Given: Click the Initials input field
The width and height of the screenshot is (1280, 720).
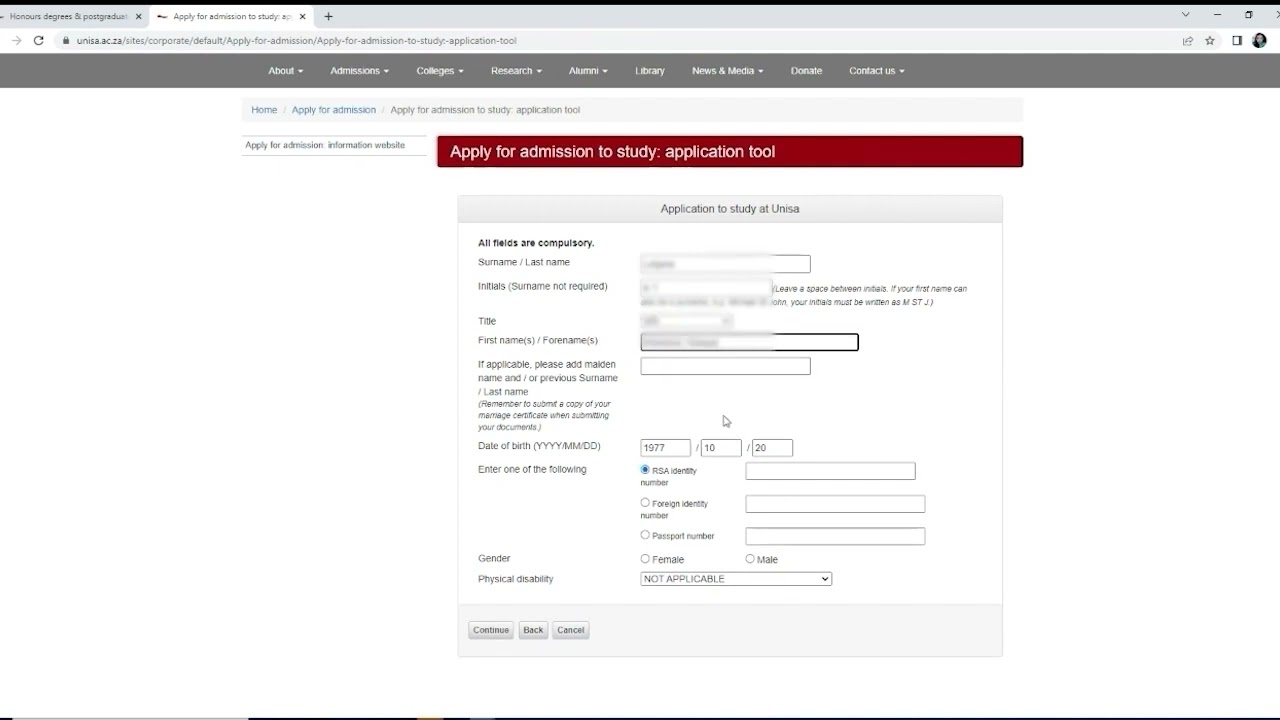Looking at the screenshot, I should click(x=705, y=288).
